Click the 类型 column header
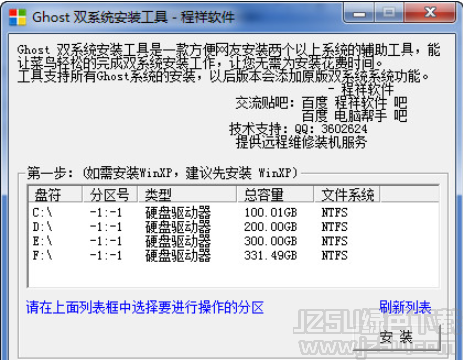 187,194
